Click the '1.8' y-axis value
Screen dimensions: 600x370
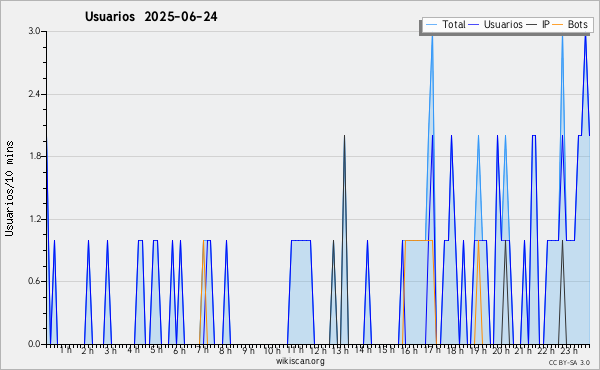pos(34,156)
